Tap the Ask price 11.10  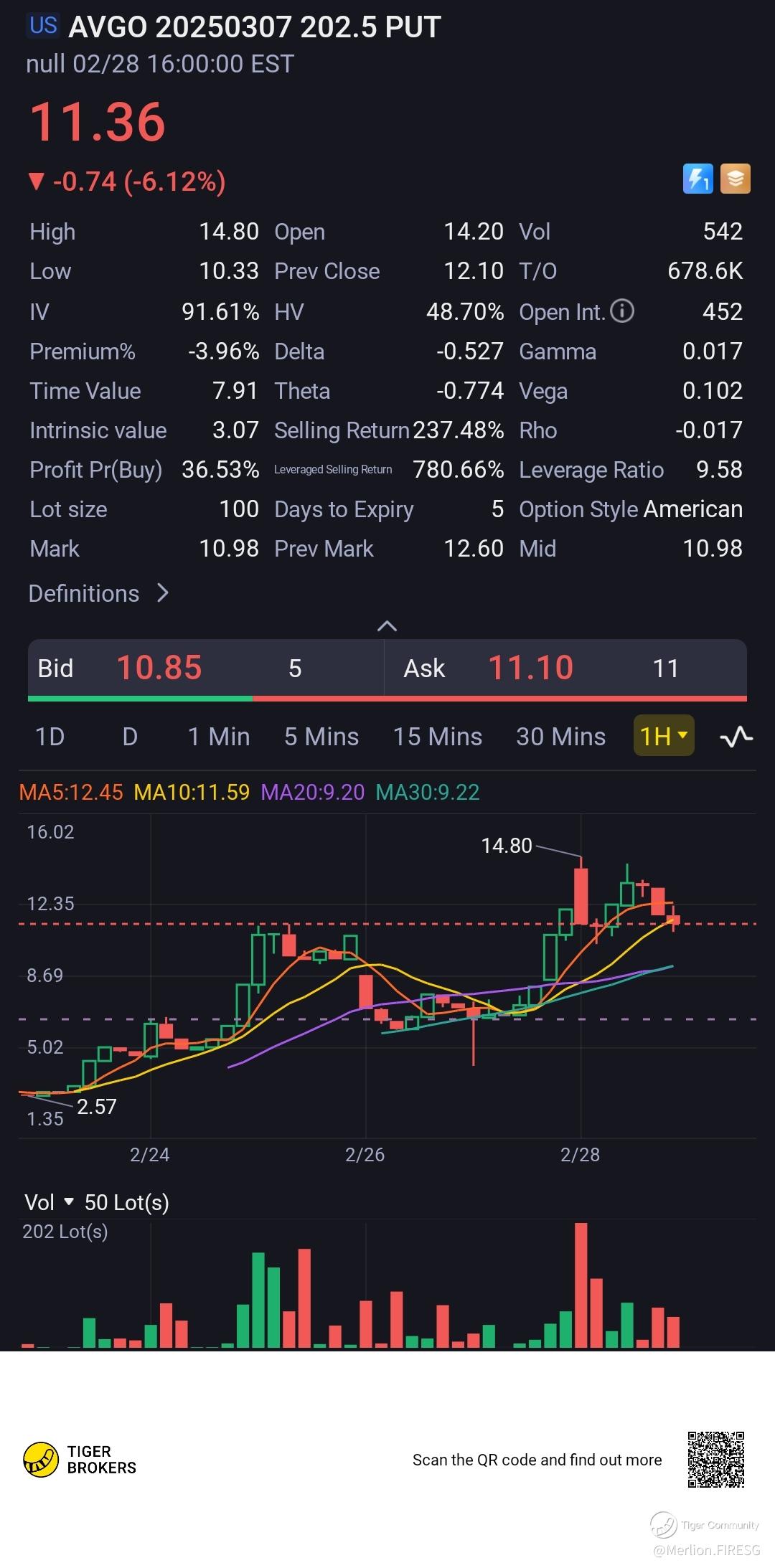pos(531,668)
